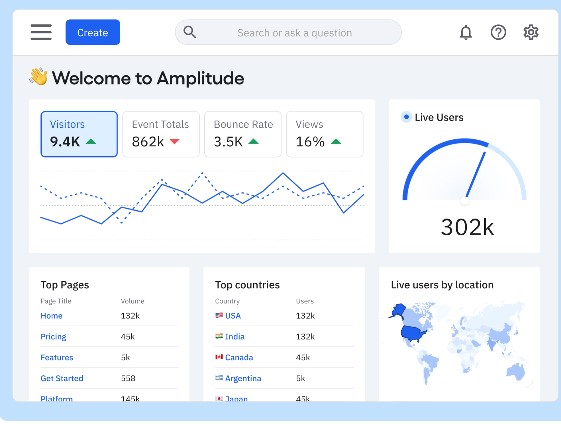Click the Top countries heading
This screenshot has width=561, height=424.
(247, 285)
